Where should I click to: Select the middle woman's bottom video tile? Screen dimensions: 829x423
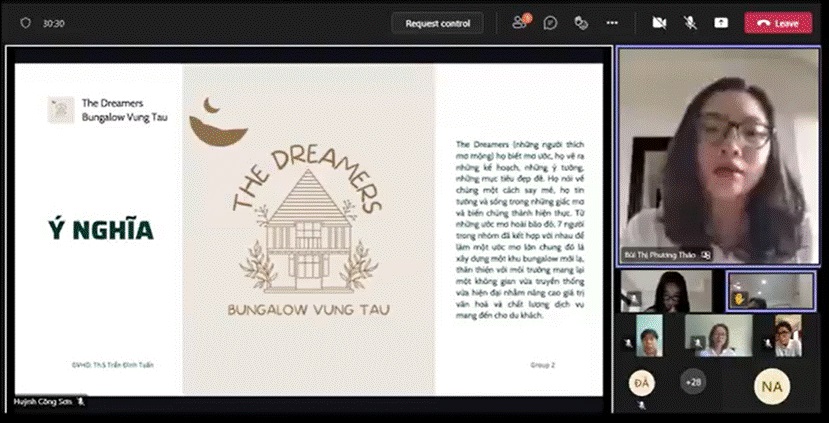(716, 336)
